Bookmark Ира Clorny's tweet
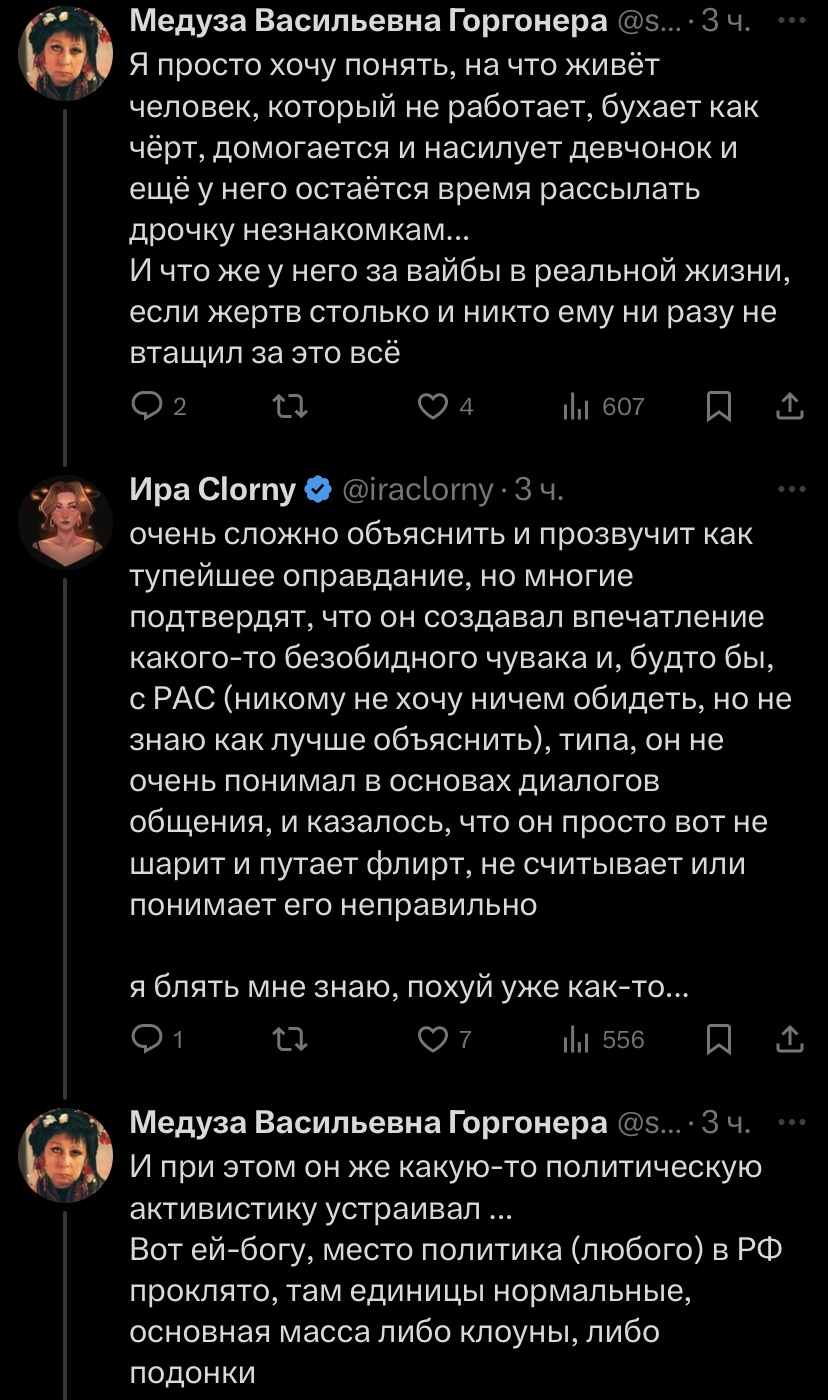This screenshot has width=828, height=1400. [718, 1039]
